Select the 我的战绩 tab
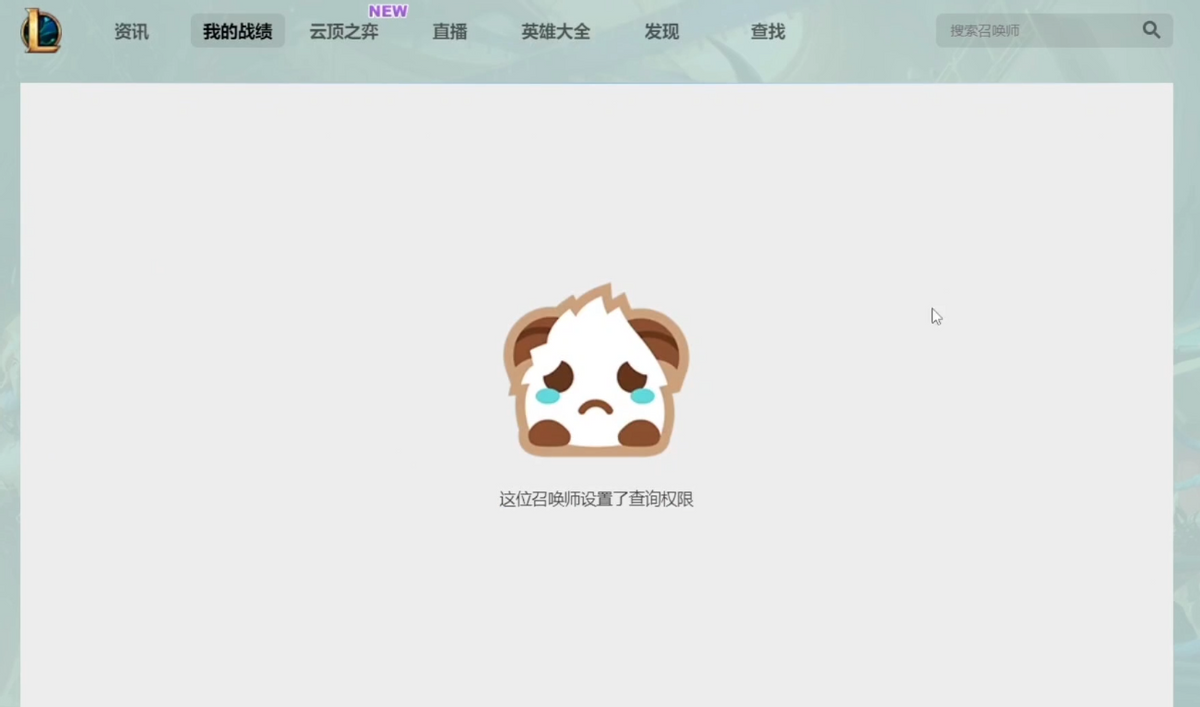Image resolution: width=1200 pixels, height=707 pixels. pos(238,31)
